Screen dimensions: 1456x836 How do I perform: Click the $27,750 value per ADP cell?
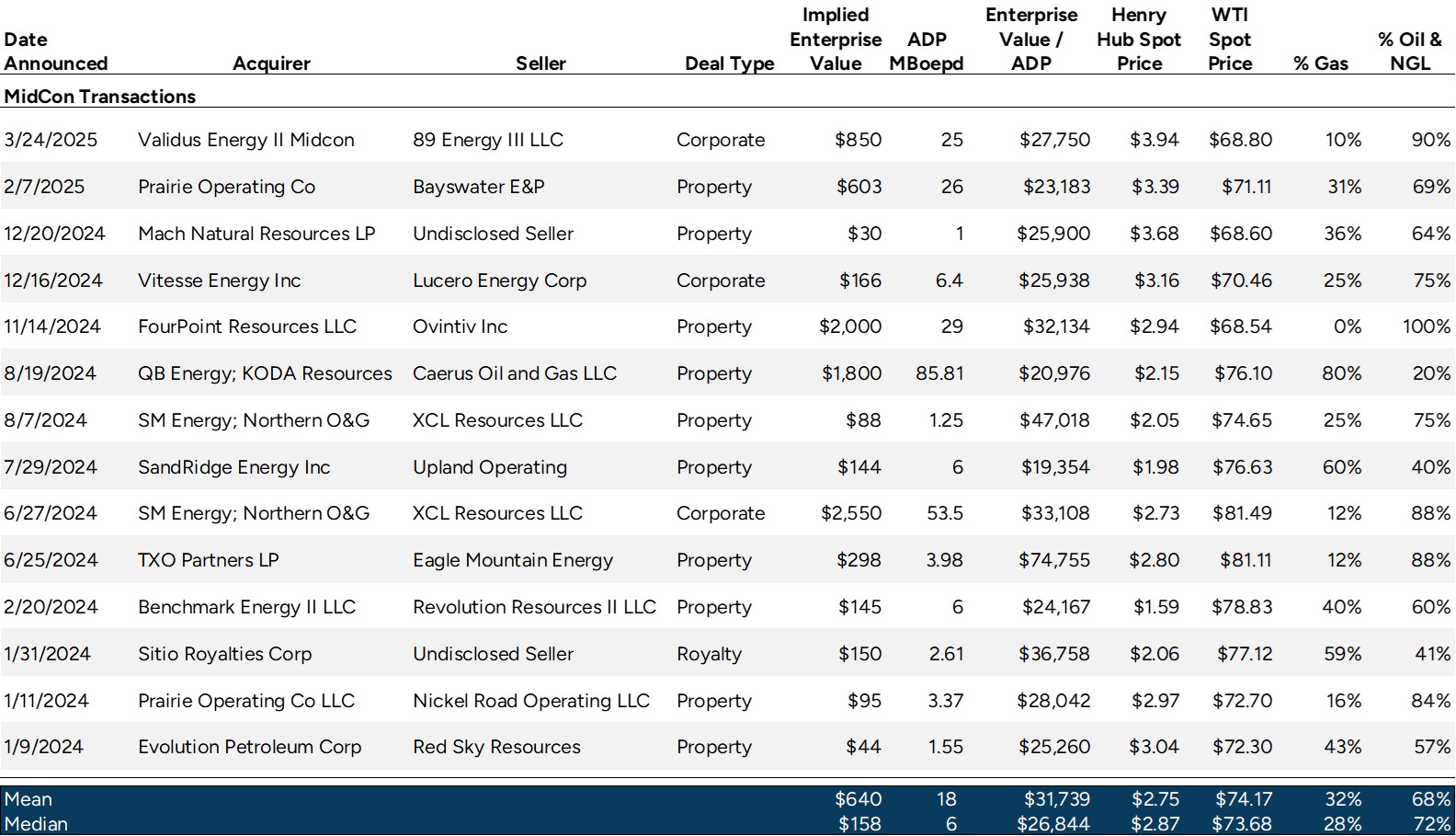point(1054,140)
